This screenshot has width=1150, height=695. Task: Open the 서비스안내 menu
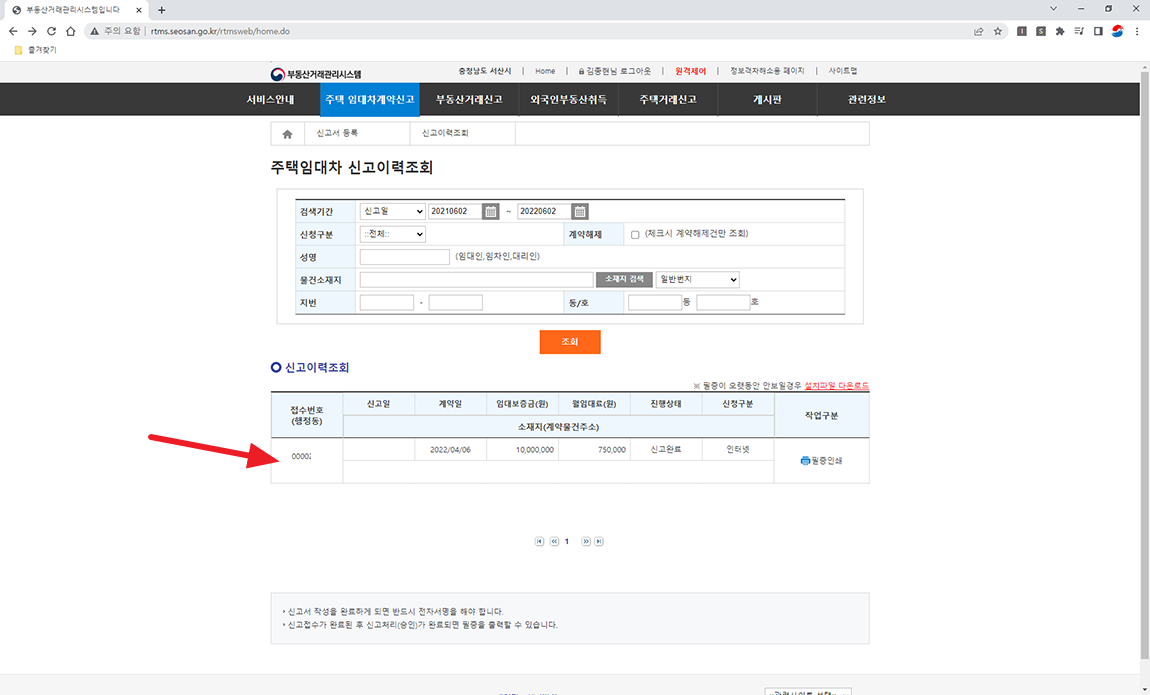pyautogui.click(x=270, y=100)
